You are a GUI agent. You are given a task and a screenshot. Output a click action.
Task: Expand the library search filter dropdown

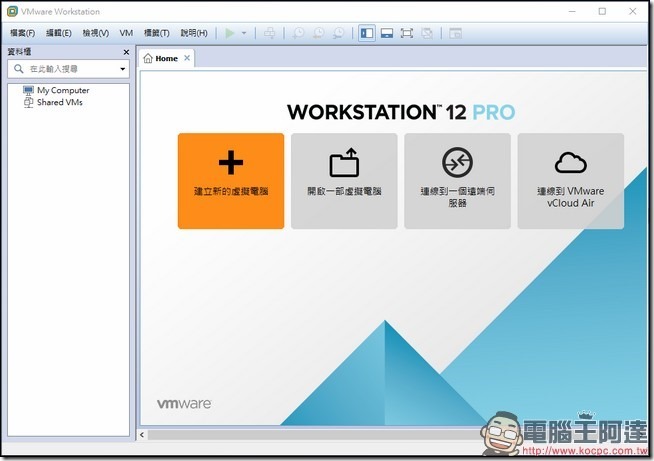click(123, 69)
